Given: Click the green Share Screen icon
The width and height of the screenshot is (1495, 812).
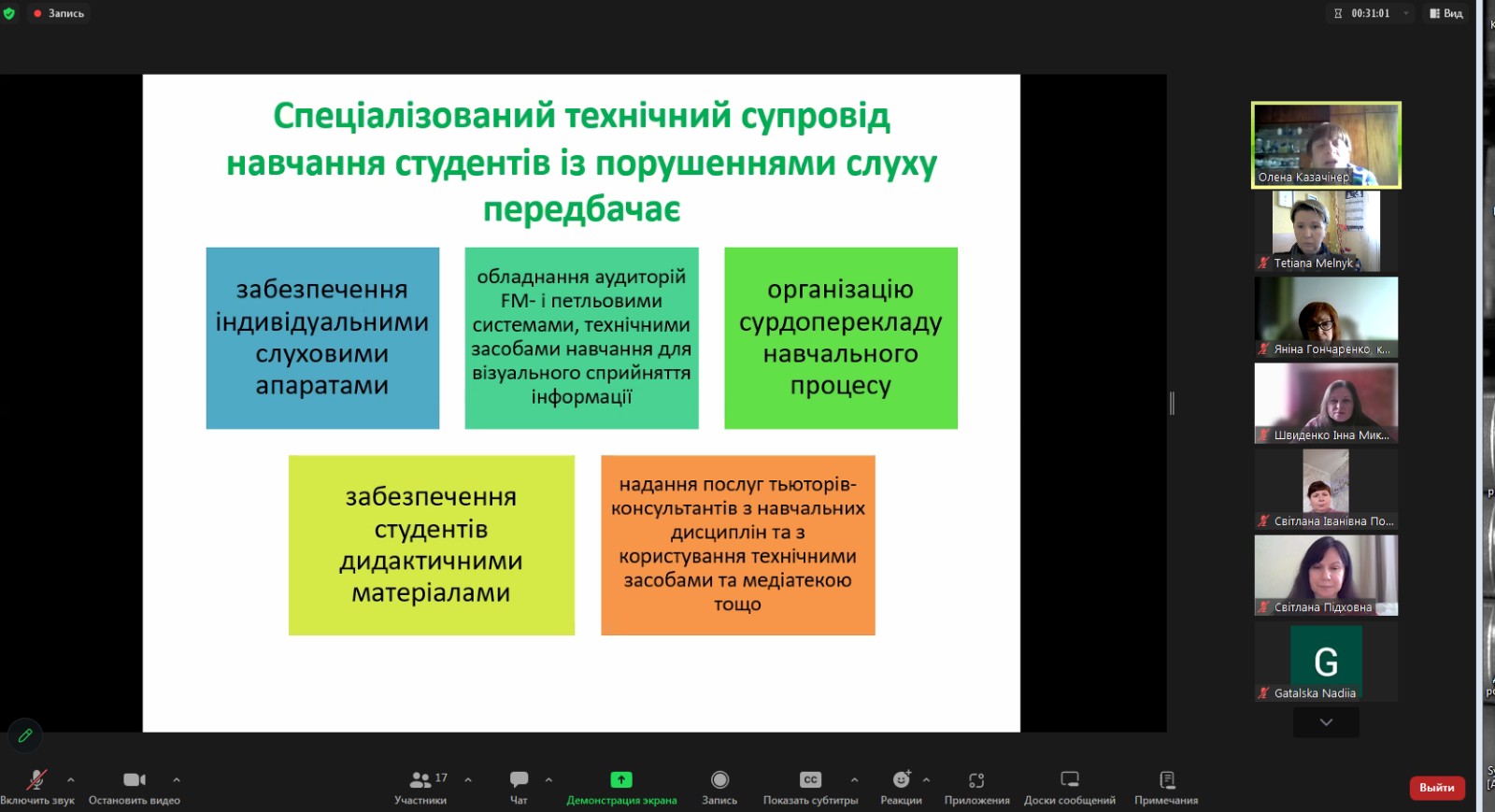Looking at the screenshot, I should [x=621, y=780].
